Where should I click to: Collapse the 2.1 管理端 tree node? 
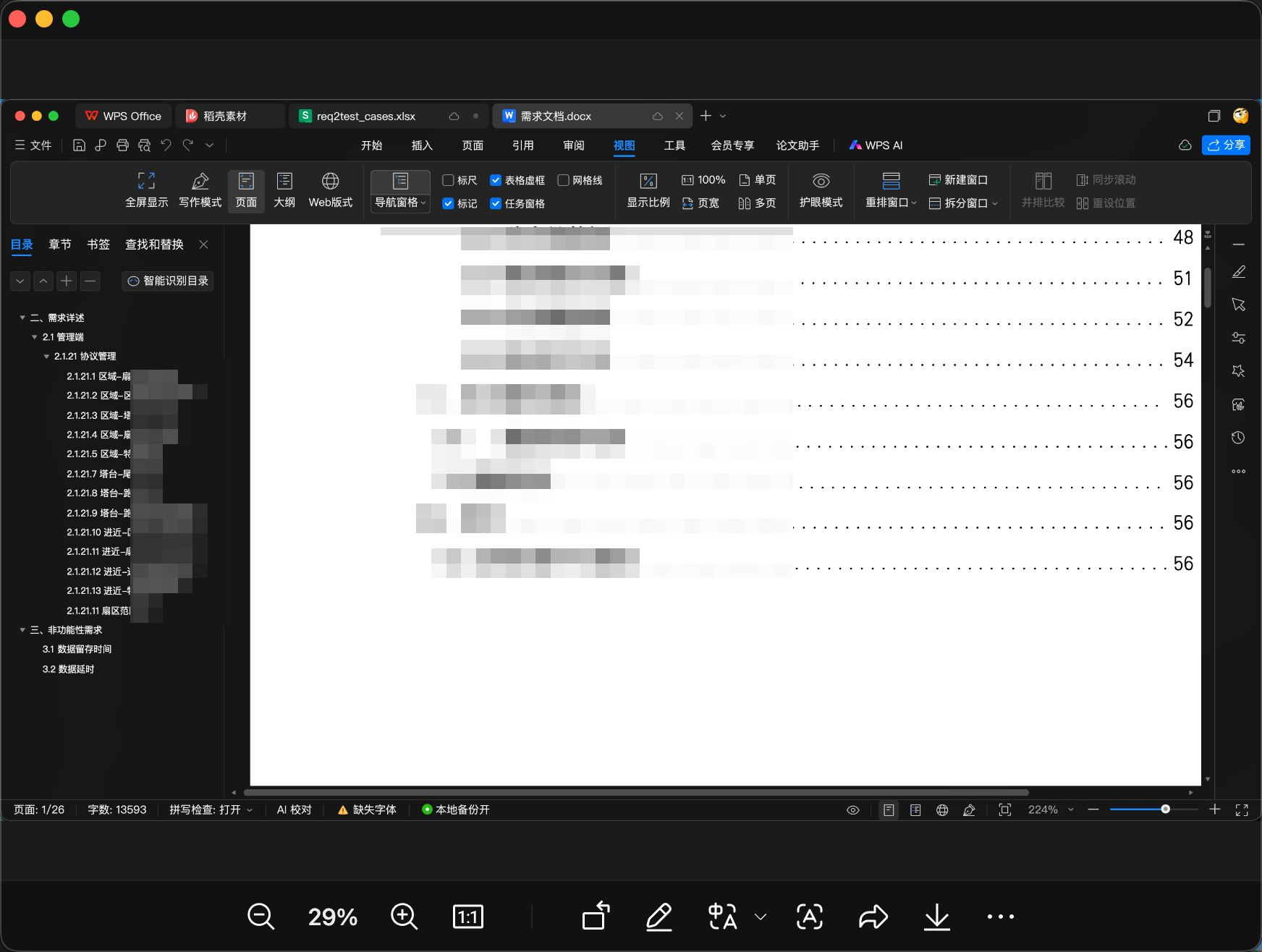(35, 337)
